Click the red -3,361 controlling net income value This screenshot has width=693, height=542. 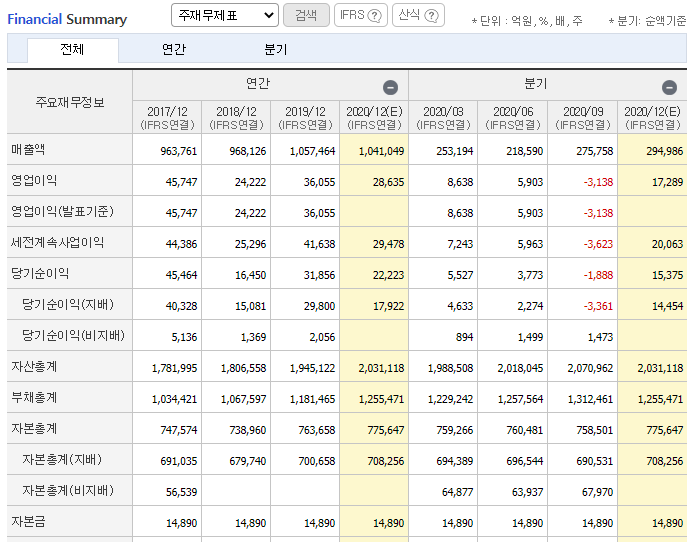[x=598, y=306]
